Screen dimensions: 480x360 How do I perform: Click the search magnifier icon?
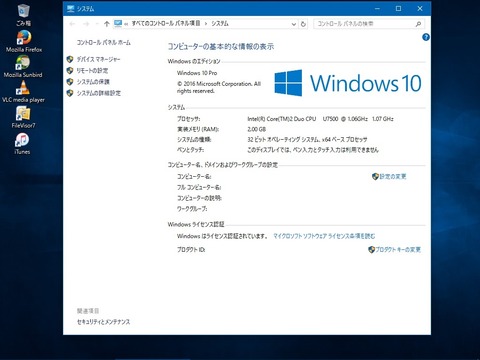(x=418, y=24)
